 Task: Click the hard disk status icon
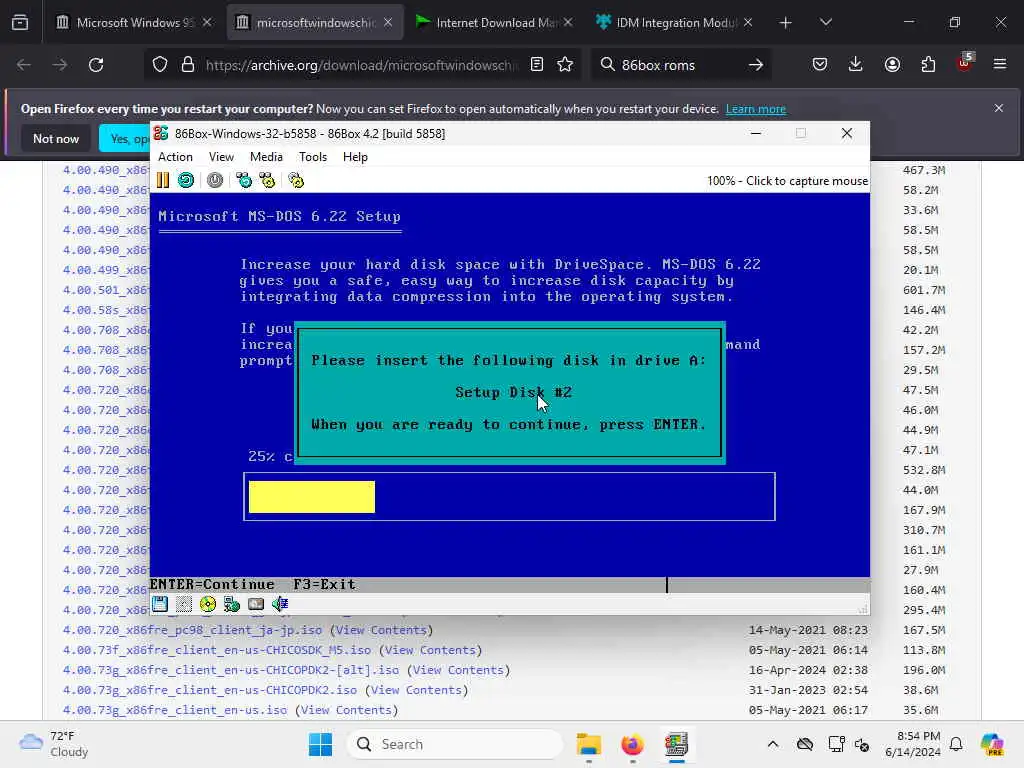[256, 604]
